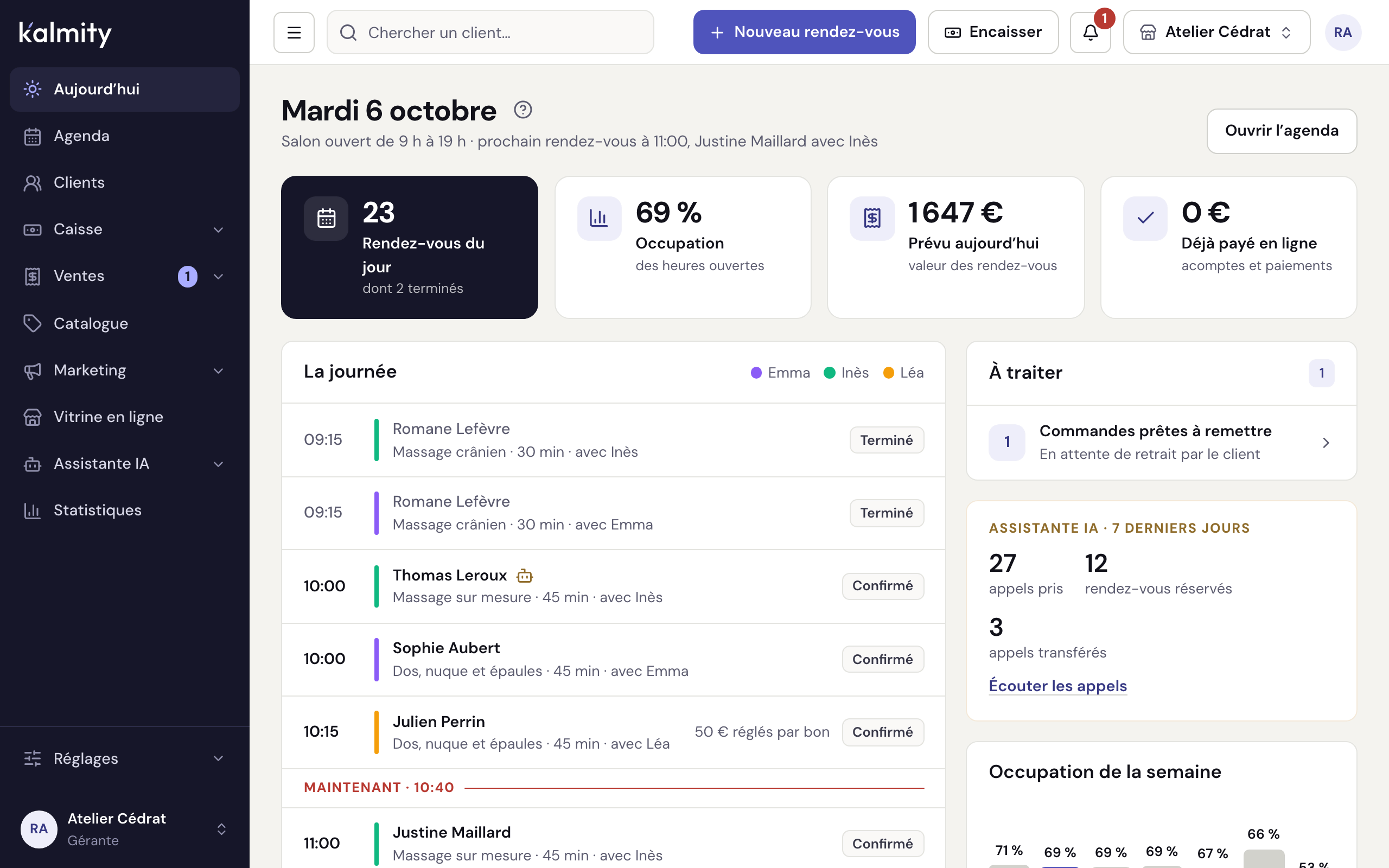
Task: Click the robot icon beside Thomas Leroux
Action: 525,575
